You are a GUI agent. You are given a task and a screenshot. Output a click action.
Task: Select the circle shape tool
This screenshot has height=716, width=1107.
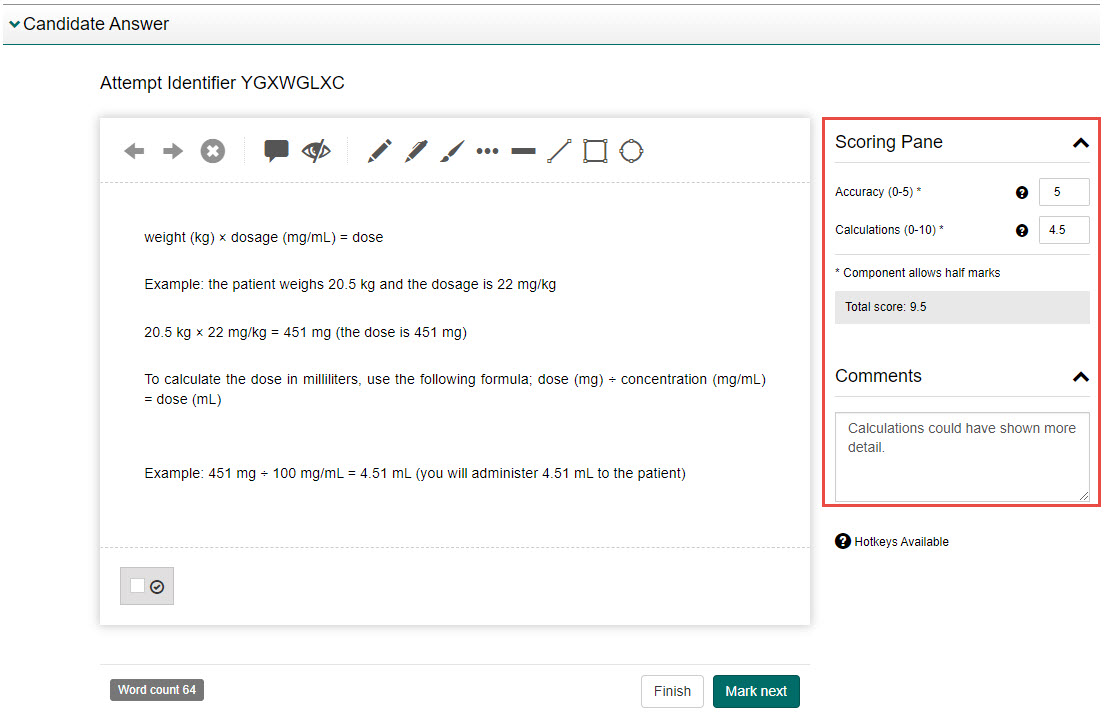pyautogui.click(x=631, y=151)
